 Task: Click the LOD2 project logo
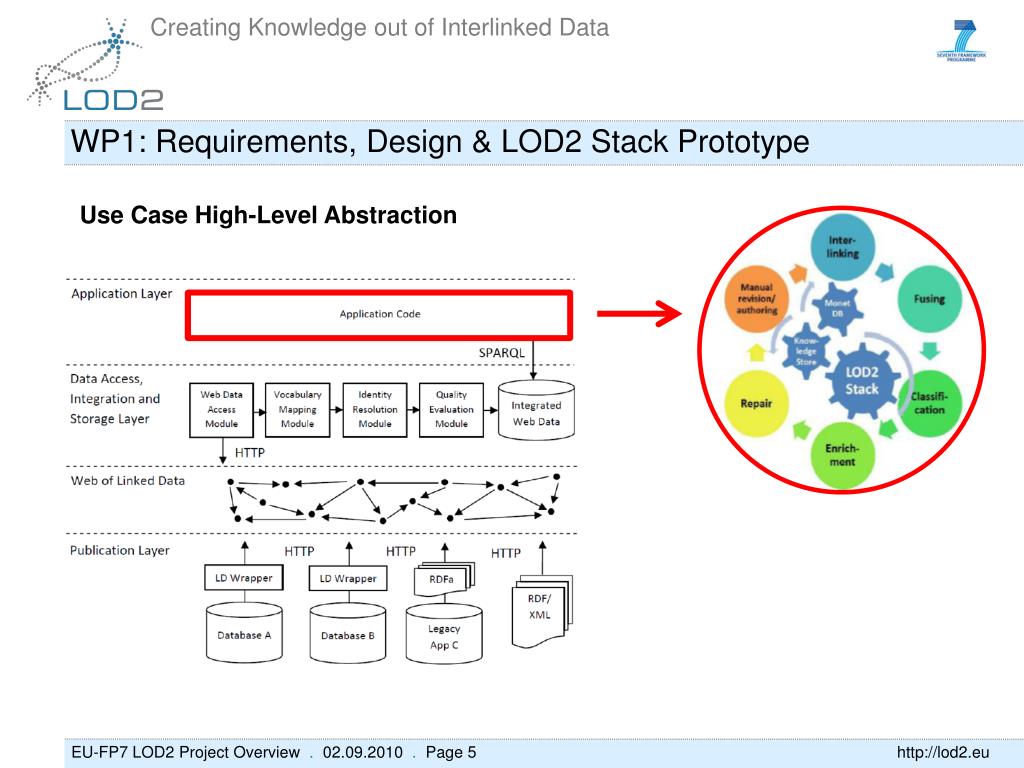click(95, 64)
